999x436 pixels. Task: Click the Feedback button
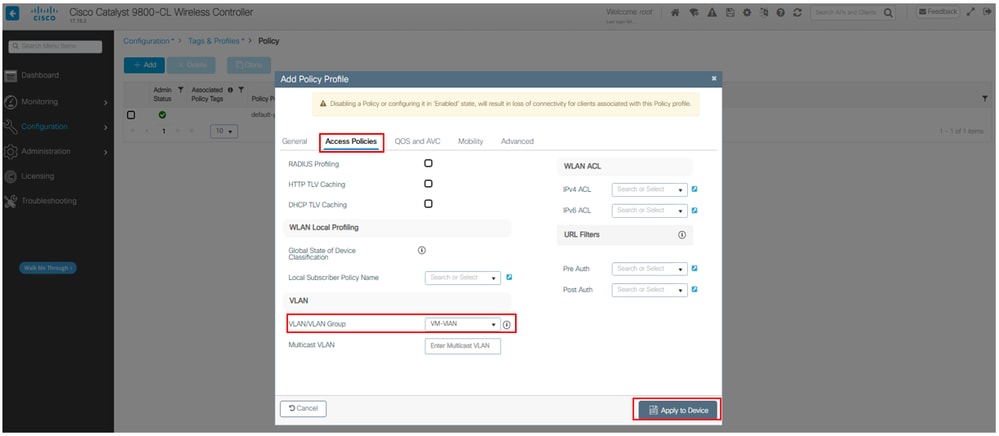pos(938,11)
